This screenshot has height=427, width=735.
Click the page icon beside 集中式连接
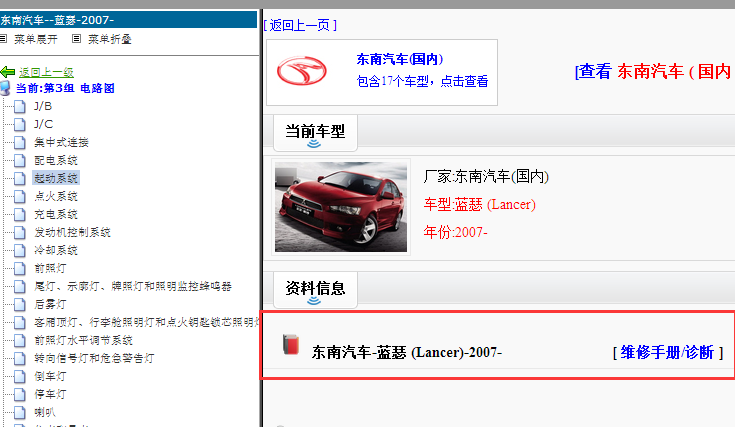coord(20,142)
